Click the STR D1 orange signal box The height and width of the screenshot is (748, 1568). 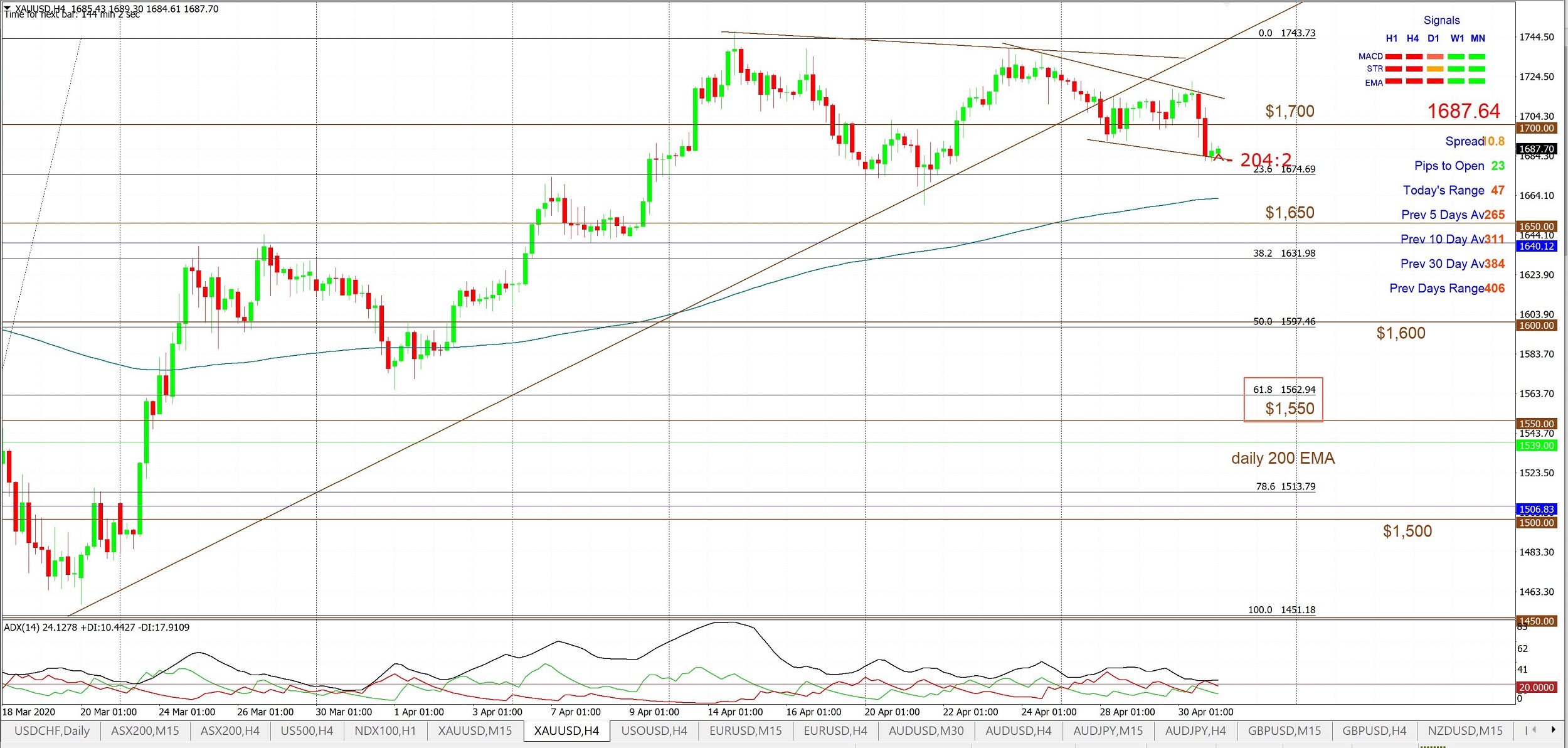tap(1435, 69)
